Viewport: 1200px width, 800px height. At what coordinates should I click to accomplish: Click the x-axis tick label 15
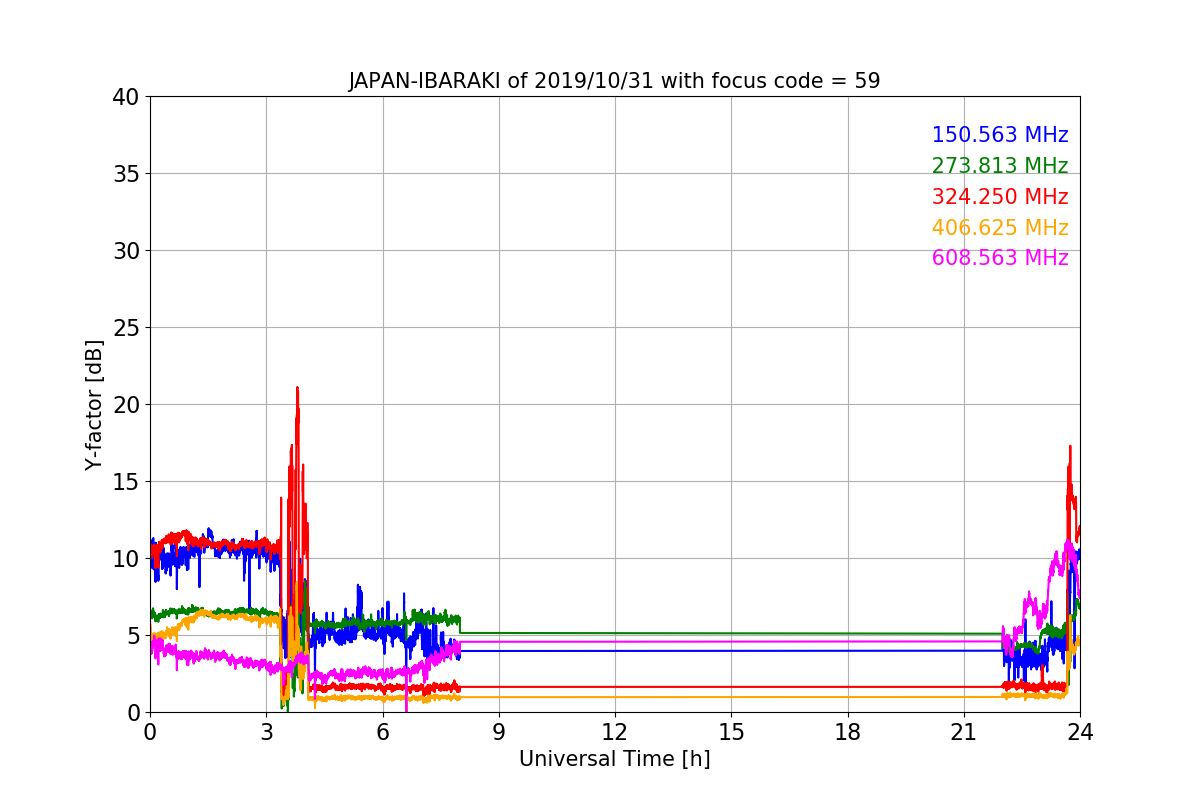pos(731,732)
